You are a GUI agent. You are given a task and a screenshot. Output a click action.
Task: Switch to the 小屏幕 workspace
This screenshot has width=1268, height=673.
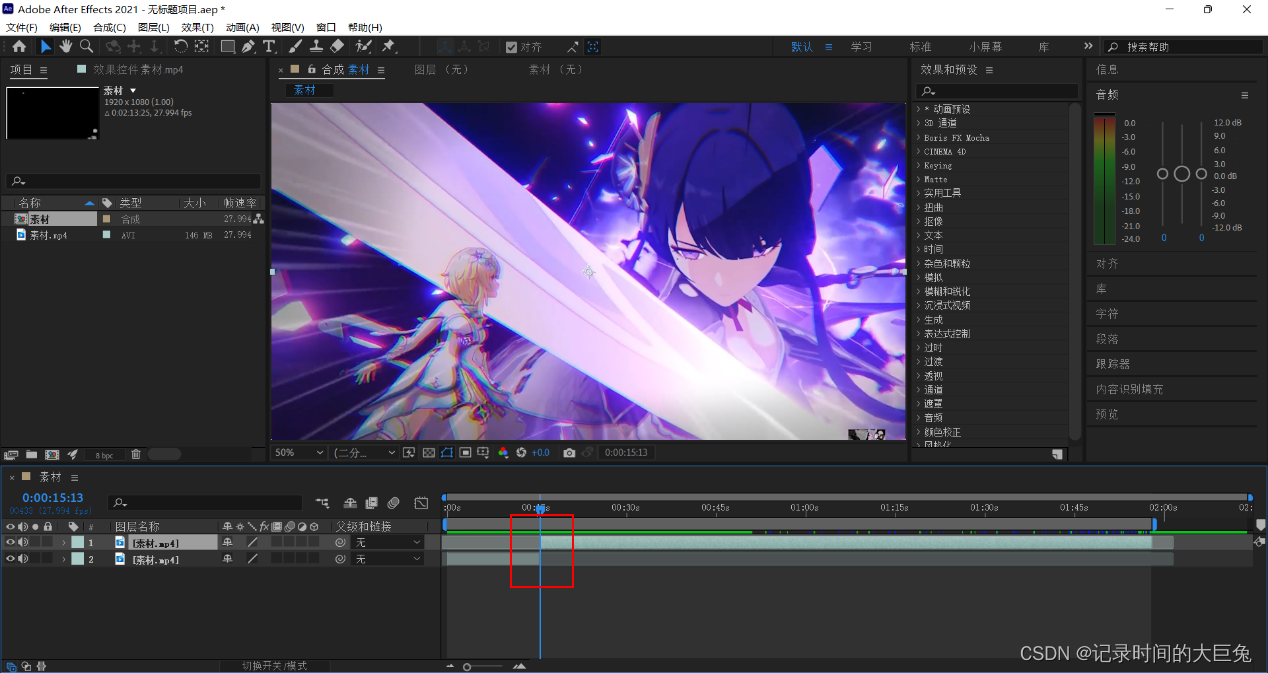click(x=985, y=47)
